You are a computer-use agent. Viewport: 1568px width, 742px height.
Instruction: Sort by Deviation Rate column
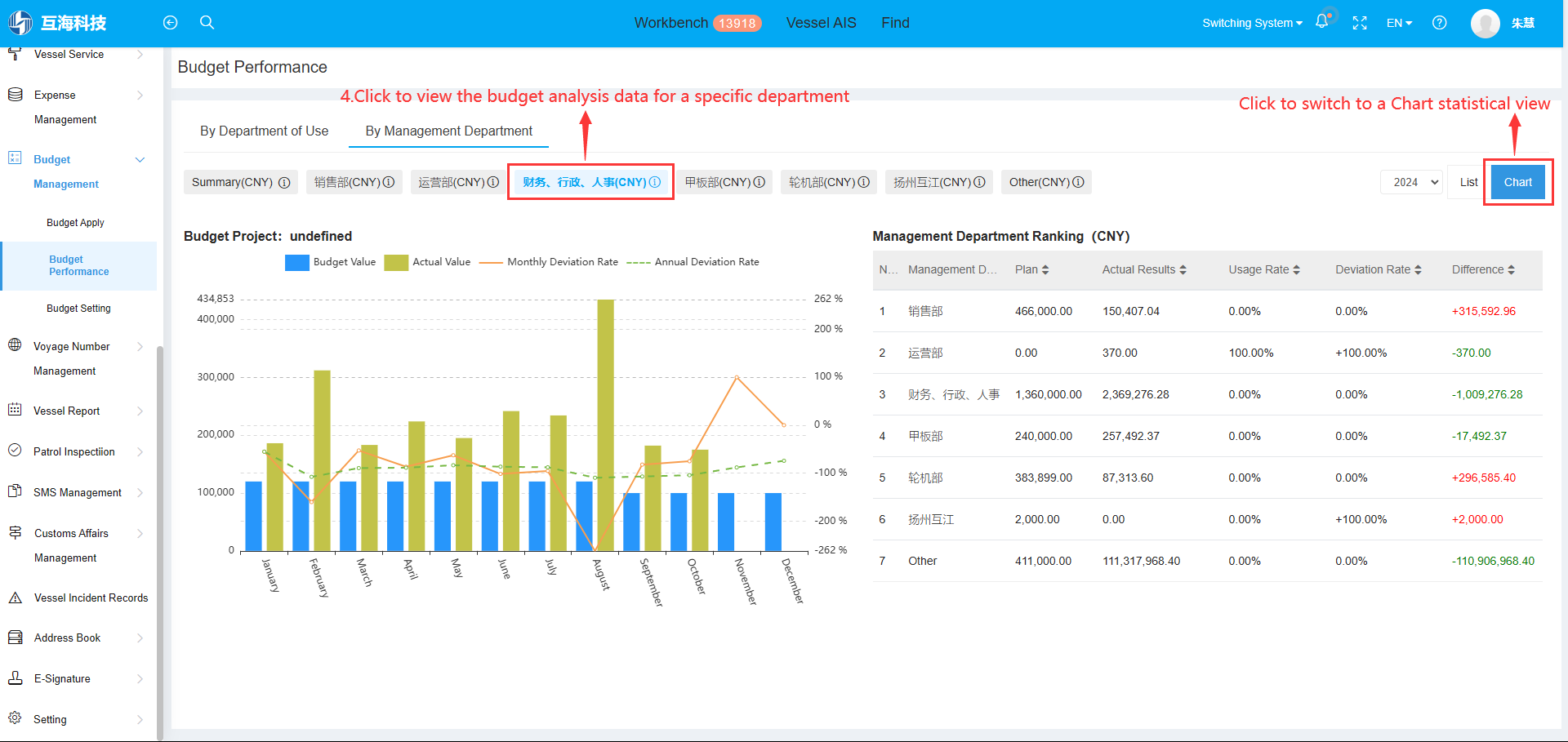[1419, 270]
